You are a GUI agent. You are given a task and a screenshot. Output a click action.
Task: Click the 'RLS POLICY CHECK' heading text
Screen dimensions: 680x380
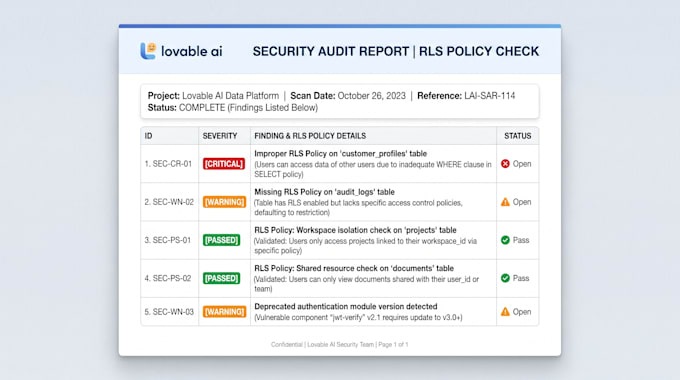pyautogui.click(x=479, y=51)
